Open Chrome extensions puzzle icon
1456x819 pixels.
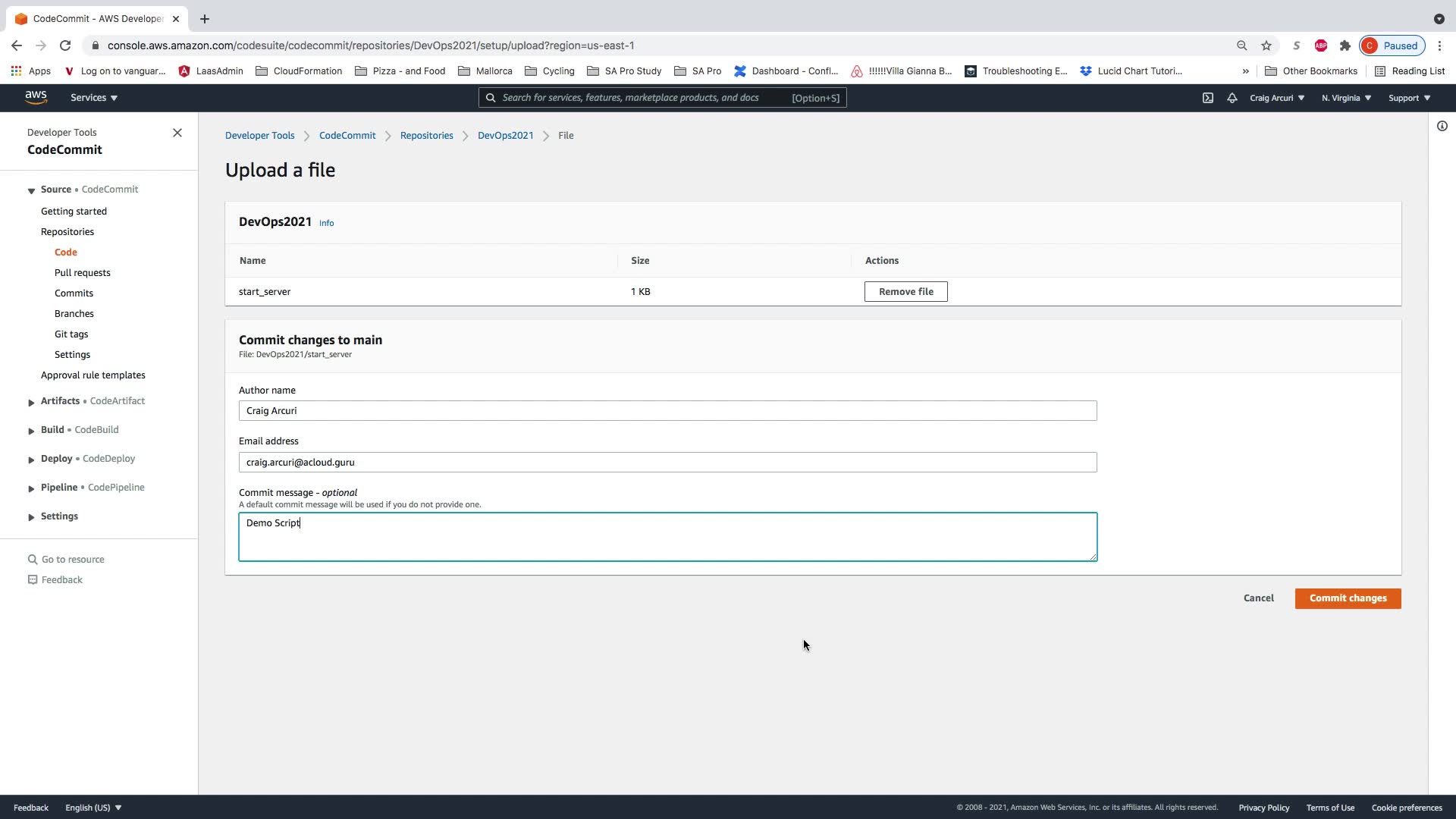[x=1345, y=45]
